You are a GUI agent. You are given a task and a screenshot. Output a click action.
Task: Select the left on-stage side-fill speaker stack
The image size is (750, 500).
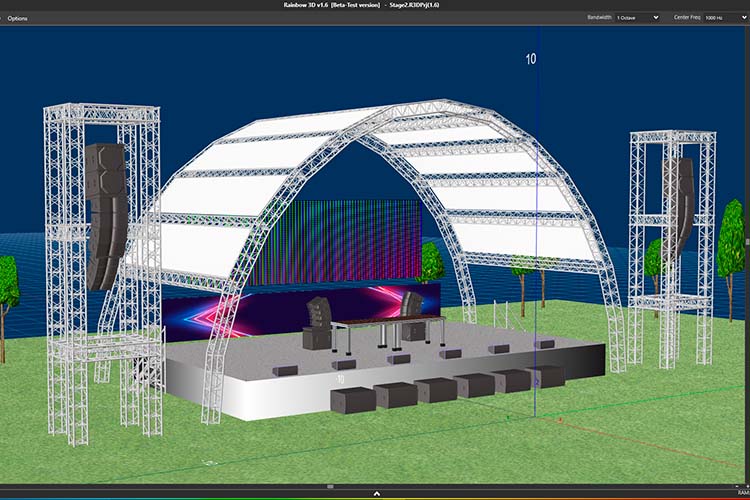pos(319,323)
